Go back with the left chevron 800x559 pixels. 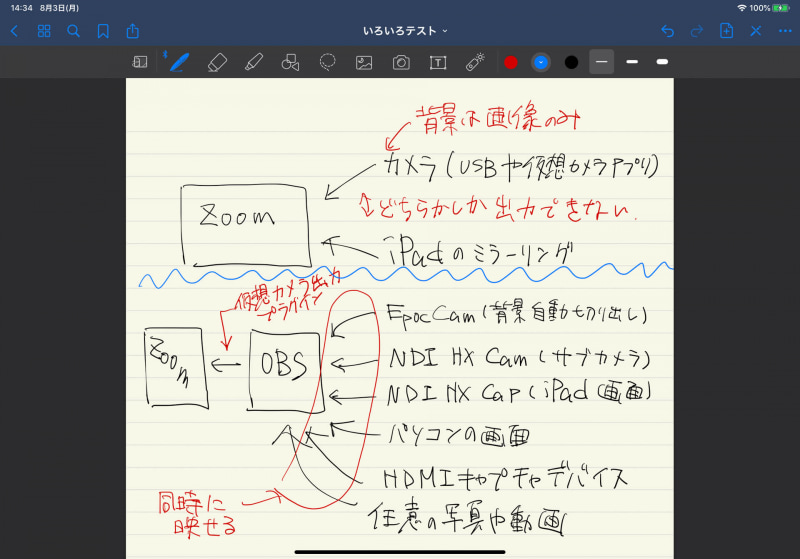tap(14, 31)
